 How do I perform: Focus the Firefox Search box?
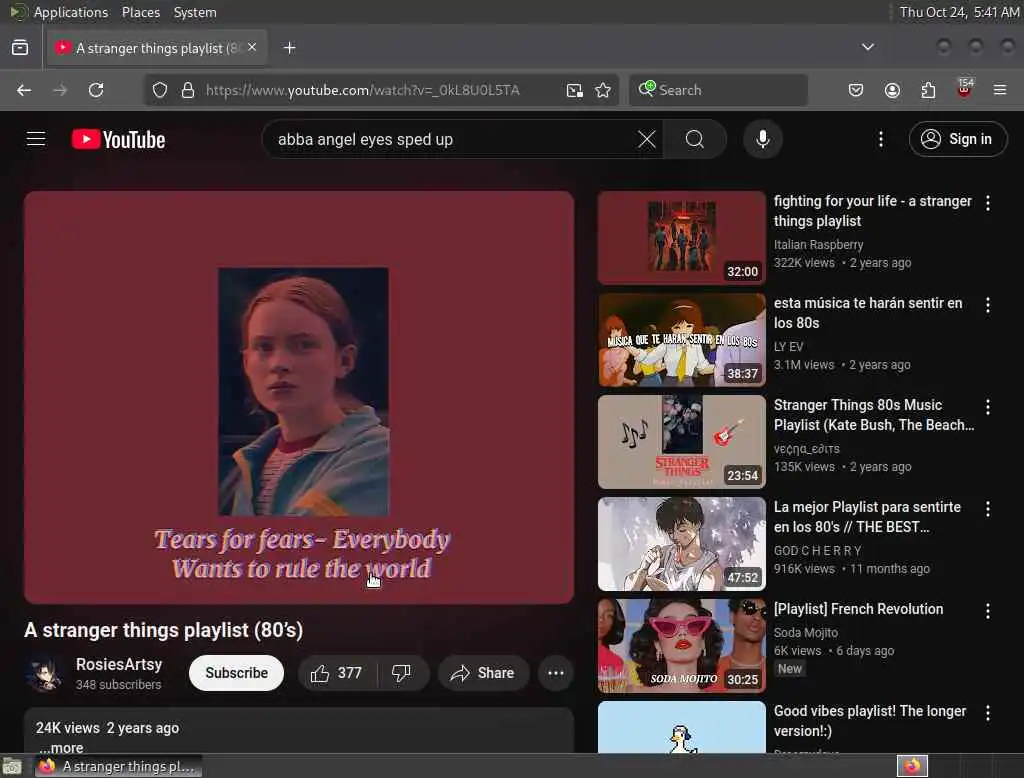click(x=718, y=90)
